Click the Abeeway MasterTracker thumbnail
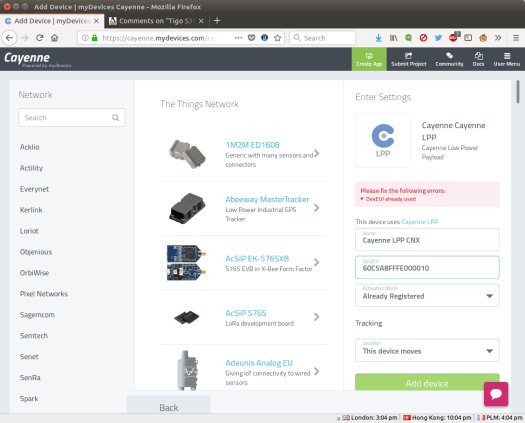Screen dimensions: 525x423 187,208
